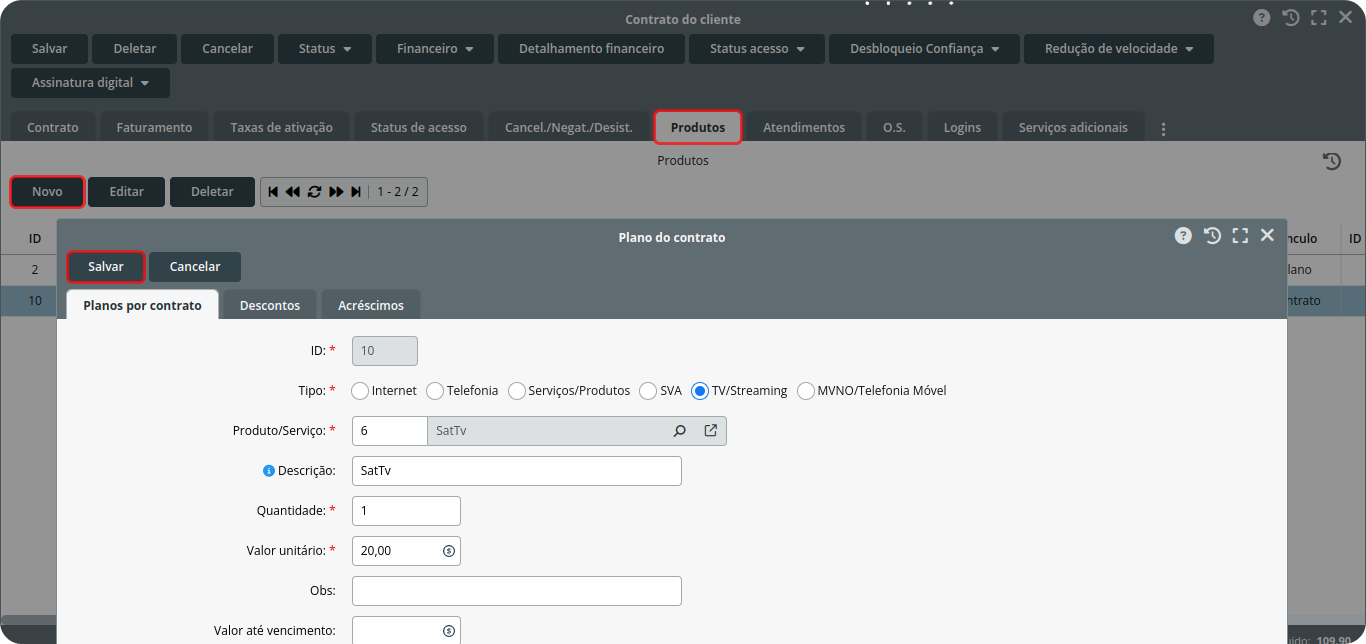This screenshot has height=644, width=1366.
Task: Open history icon in Plano do contrato dialog
Action: [1212, 236]
